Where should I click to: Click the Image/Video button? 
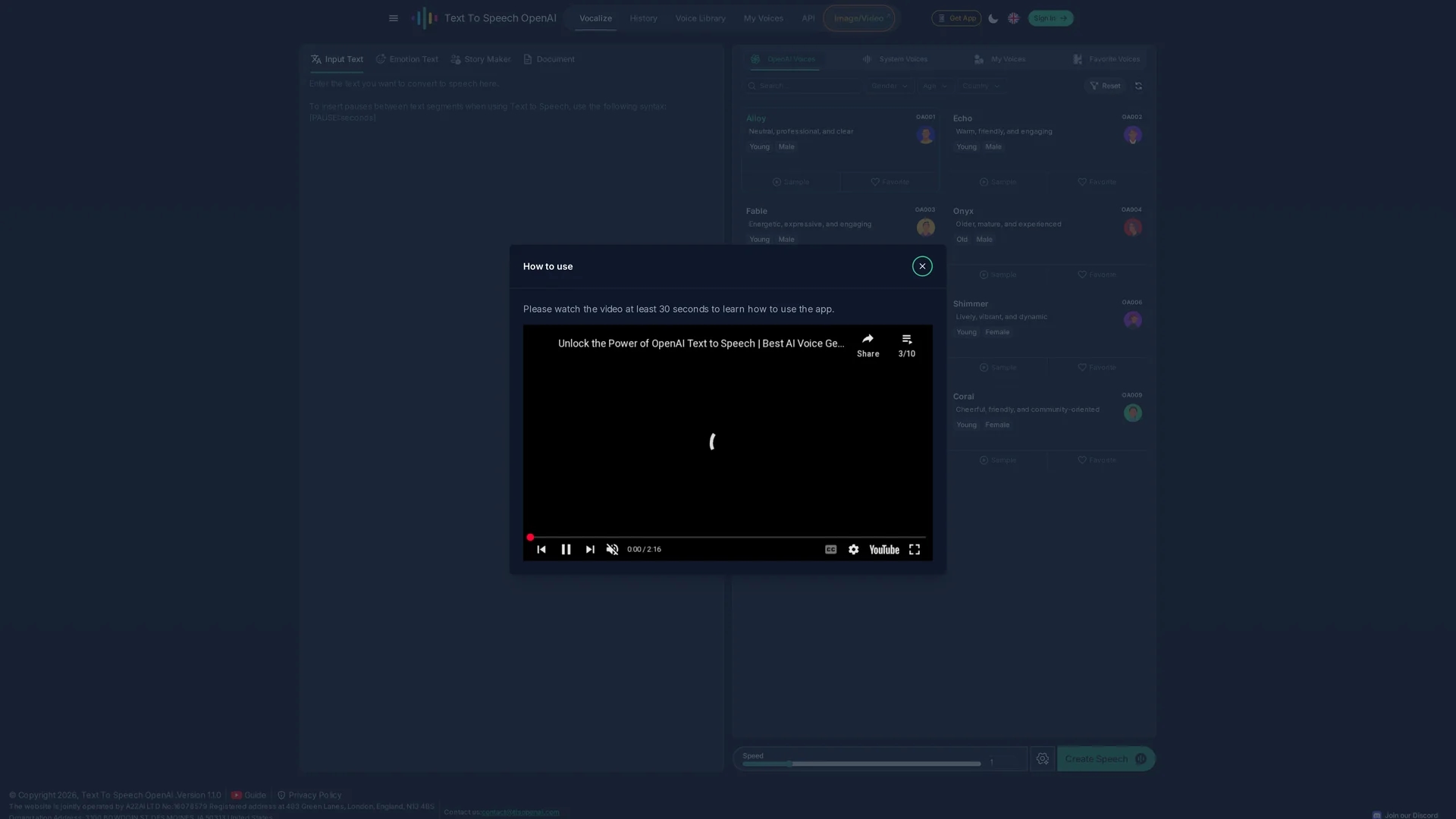pos(859,18)
